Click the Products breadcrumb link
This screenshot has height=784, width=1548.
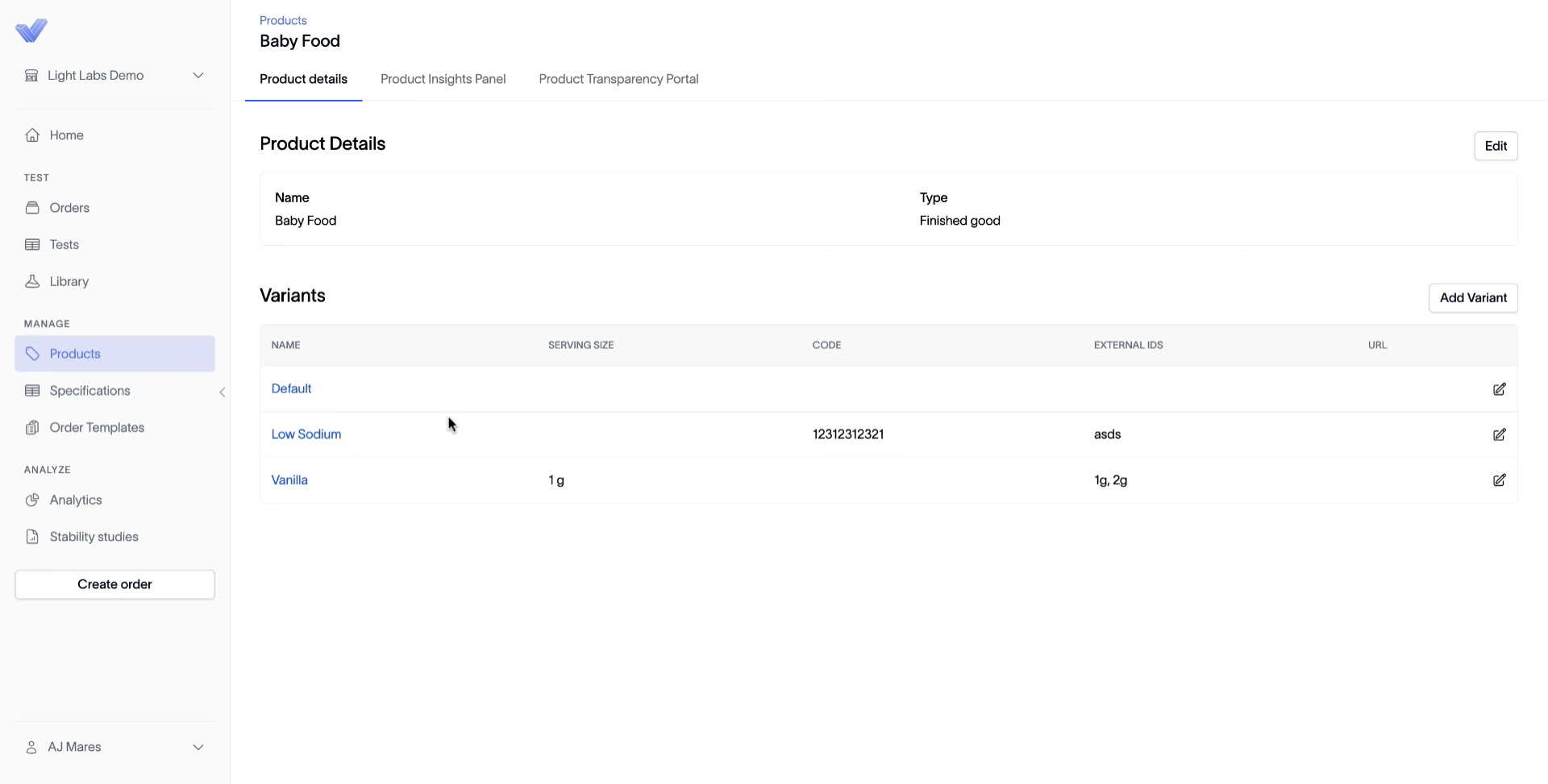click(x=283, y=20)
